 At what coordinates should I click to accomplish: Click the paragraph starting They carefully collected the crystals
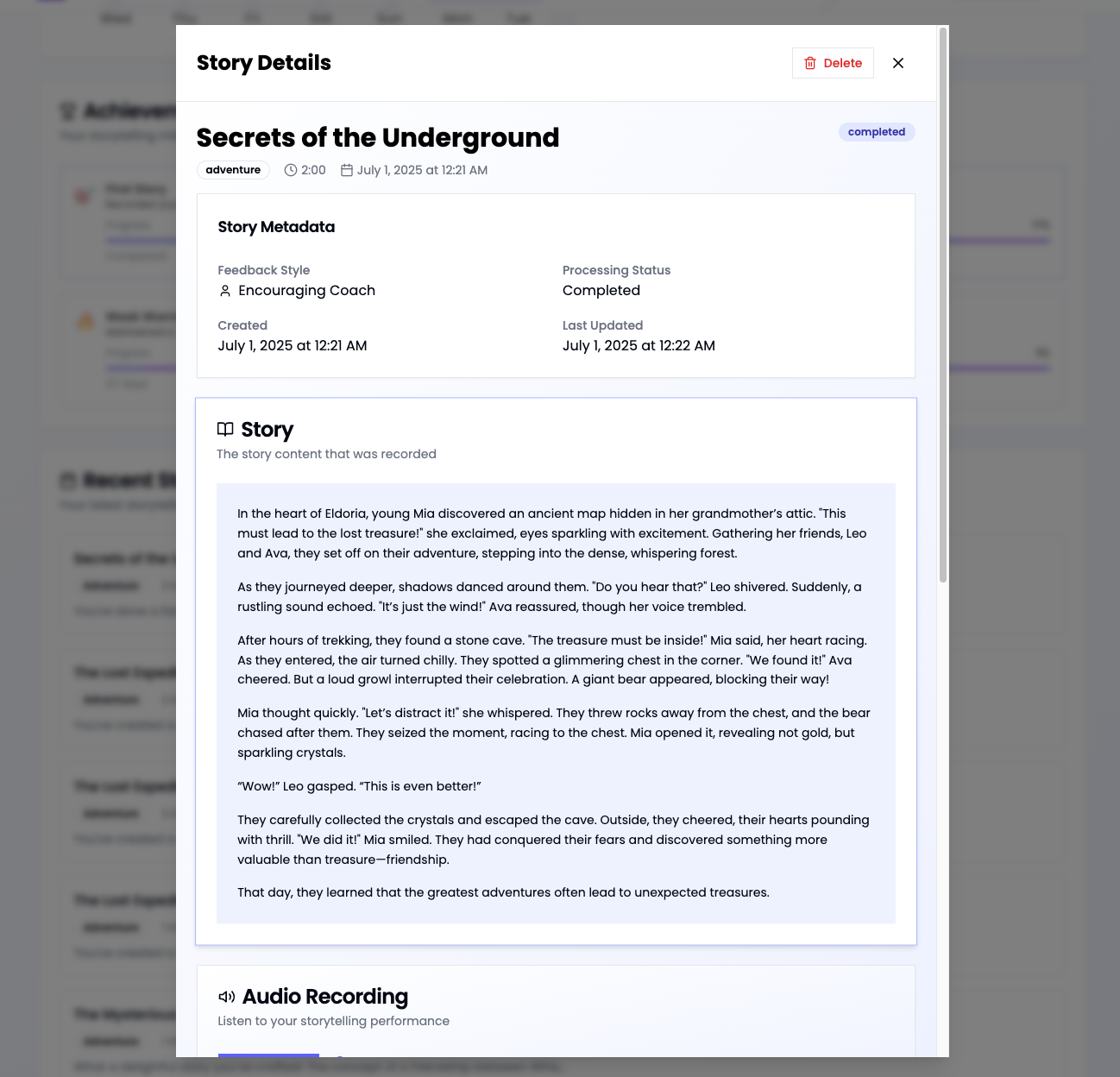pos(553,840)
